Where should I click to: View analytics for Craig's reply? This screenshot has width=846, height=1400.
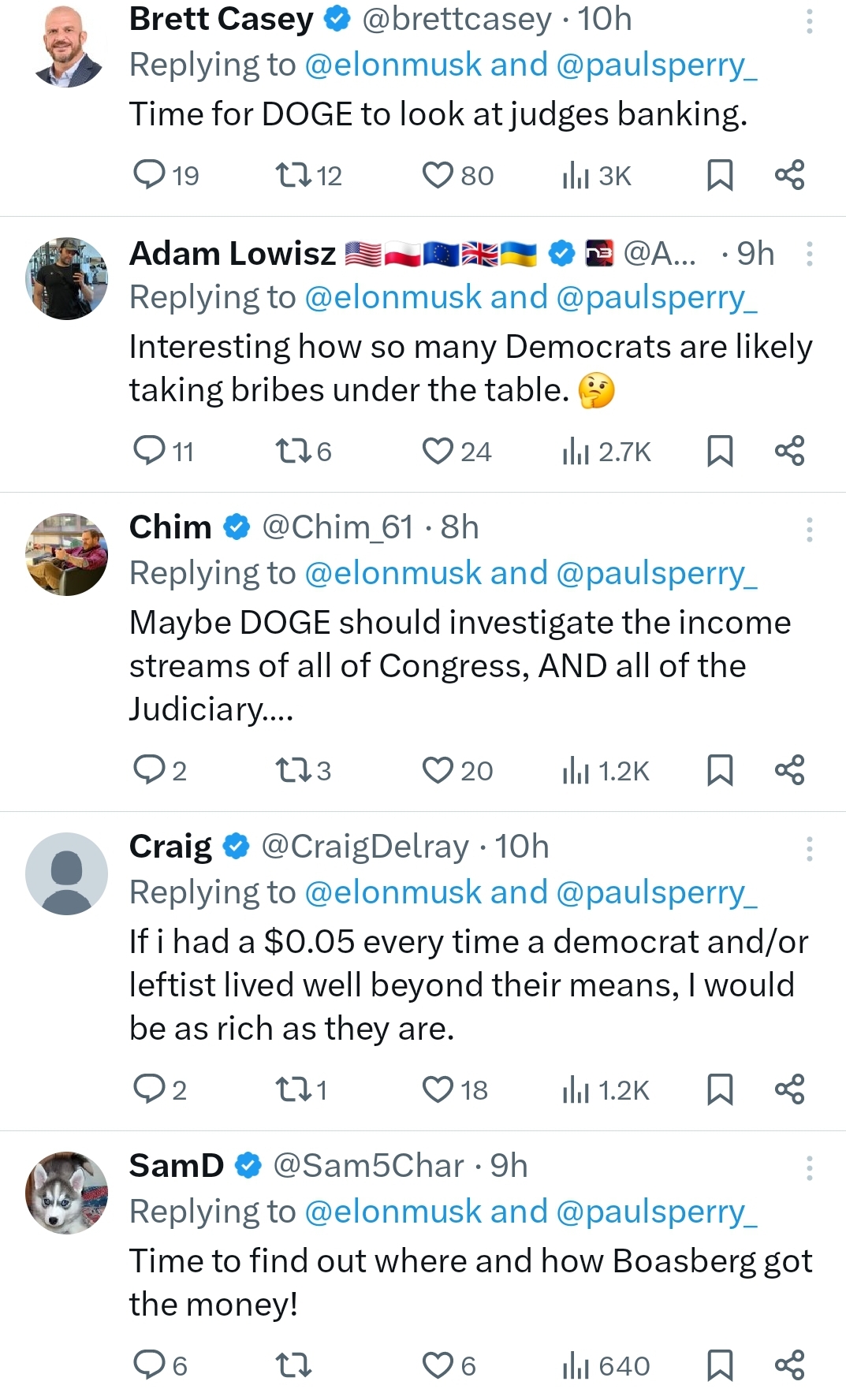[576, 1089]
